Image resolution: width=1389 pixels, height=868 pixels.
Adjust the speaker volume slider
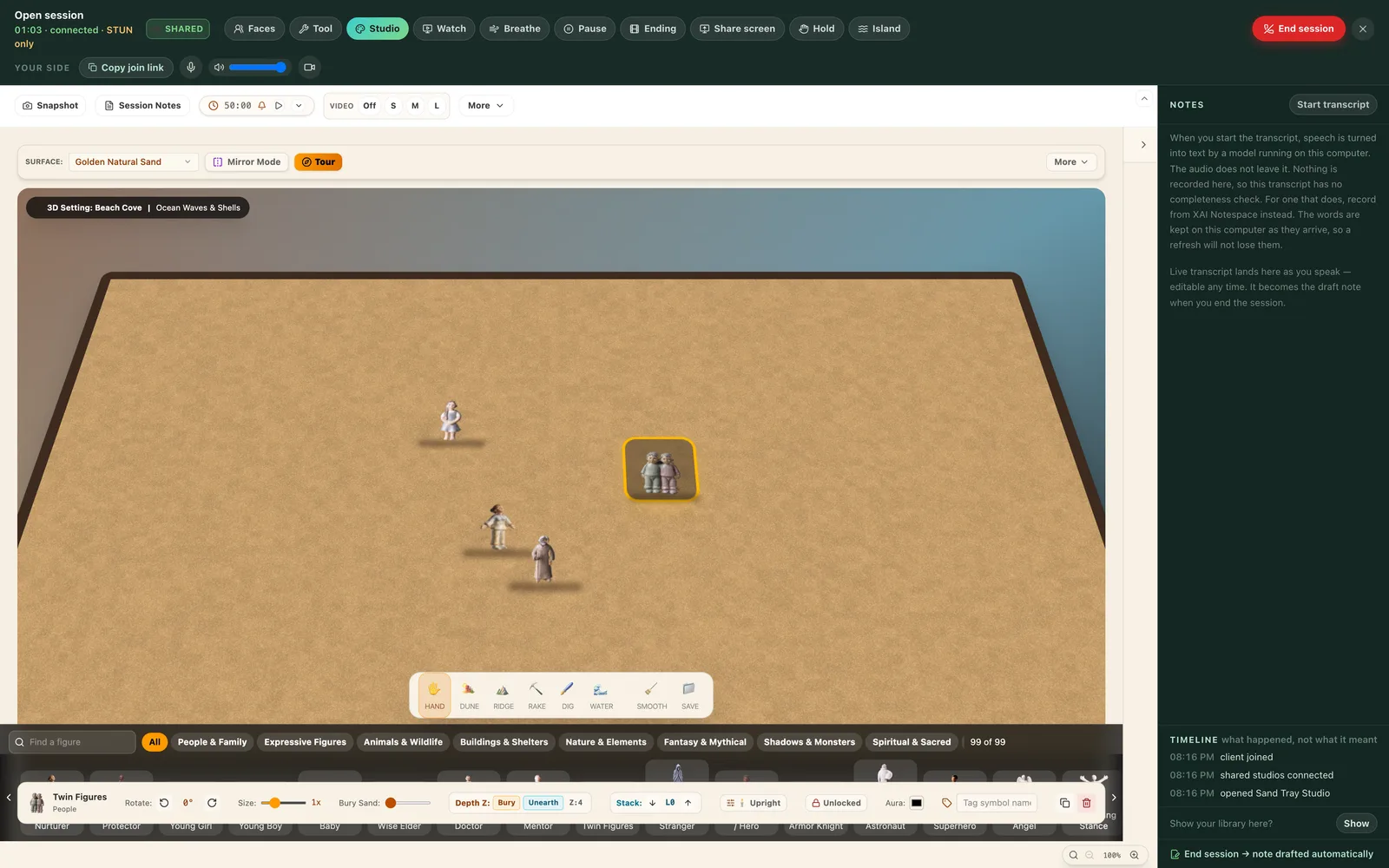(x=257, y=67)
